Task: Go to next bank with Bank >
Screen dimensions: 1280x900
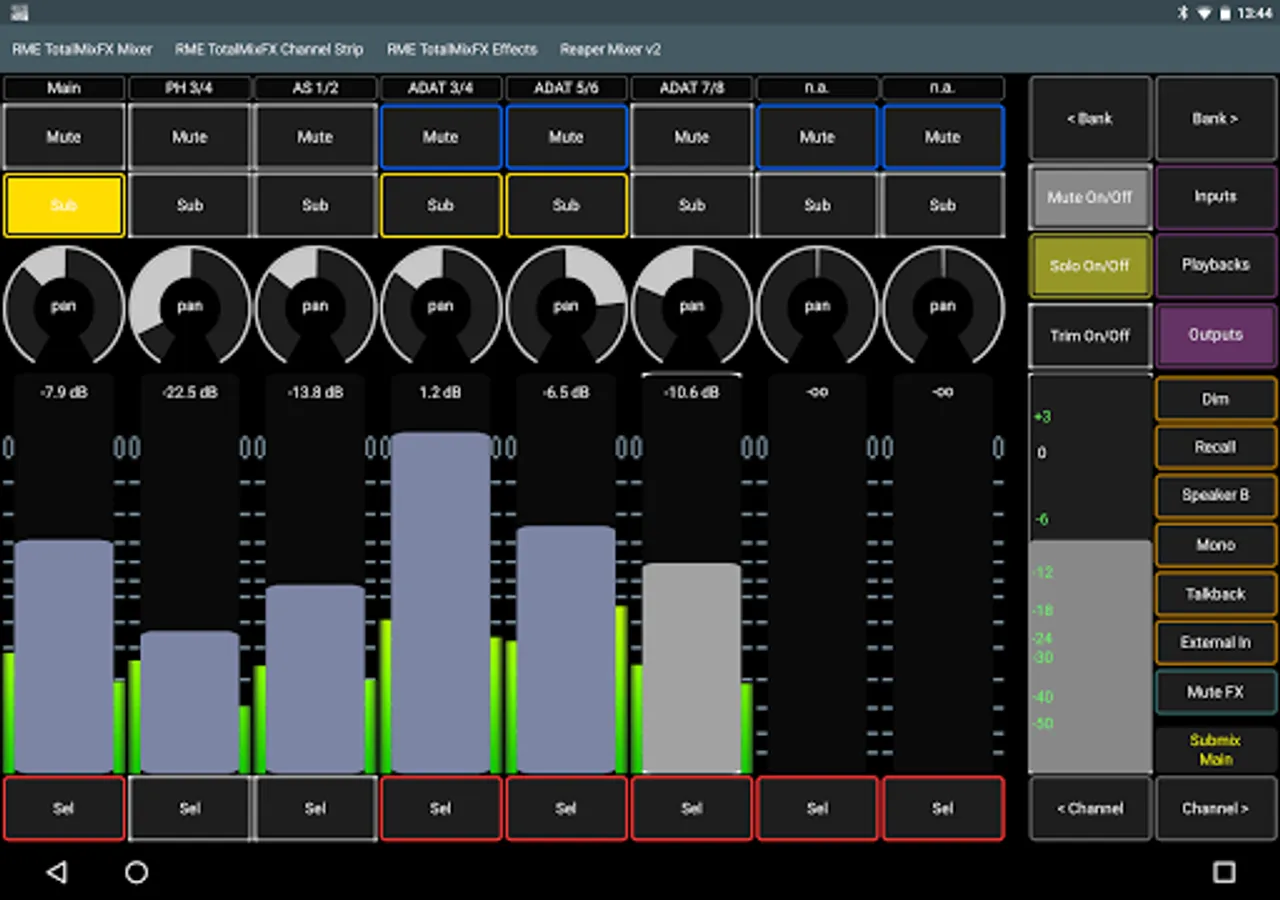Action: 1215,118
